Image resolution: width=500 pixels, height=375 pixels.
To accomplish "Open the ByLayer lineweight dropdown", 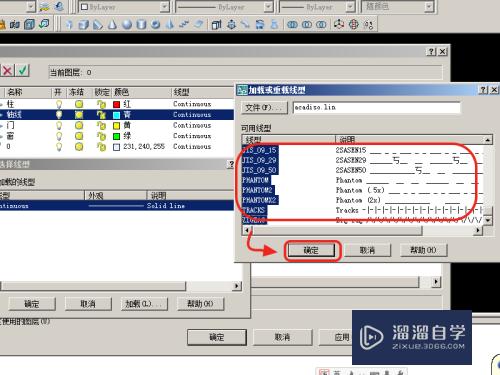I will tap(350, 7).
